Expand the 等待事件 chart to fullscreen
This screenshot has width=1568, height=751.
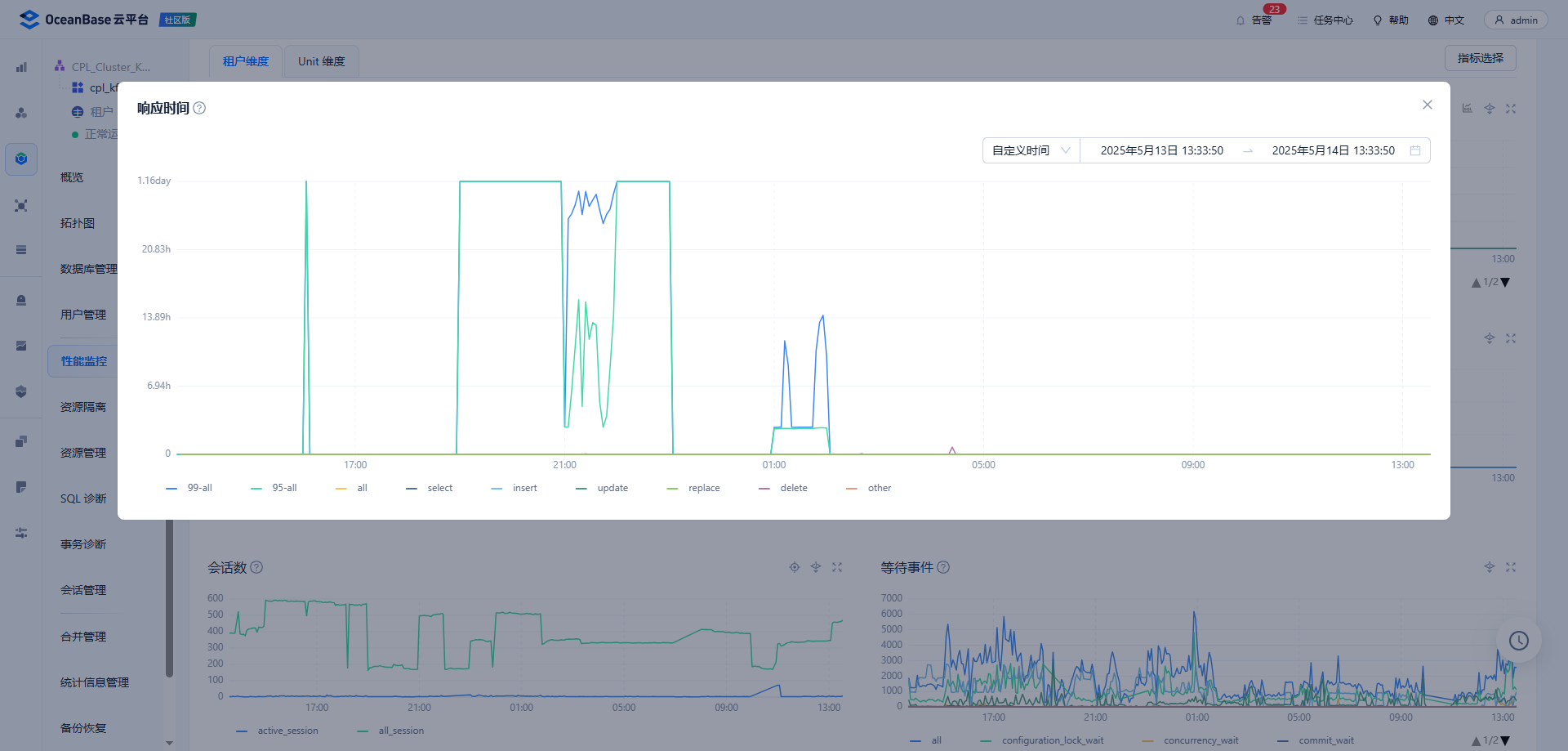pos(1511,567)
